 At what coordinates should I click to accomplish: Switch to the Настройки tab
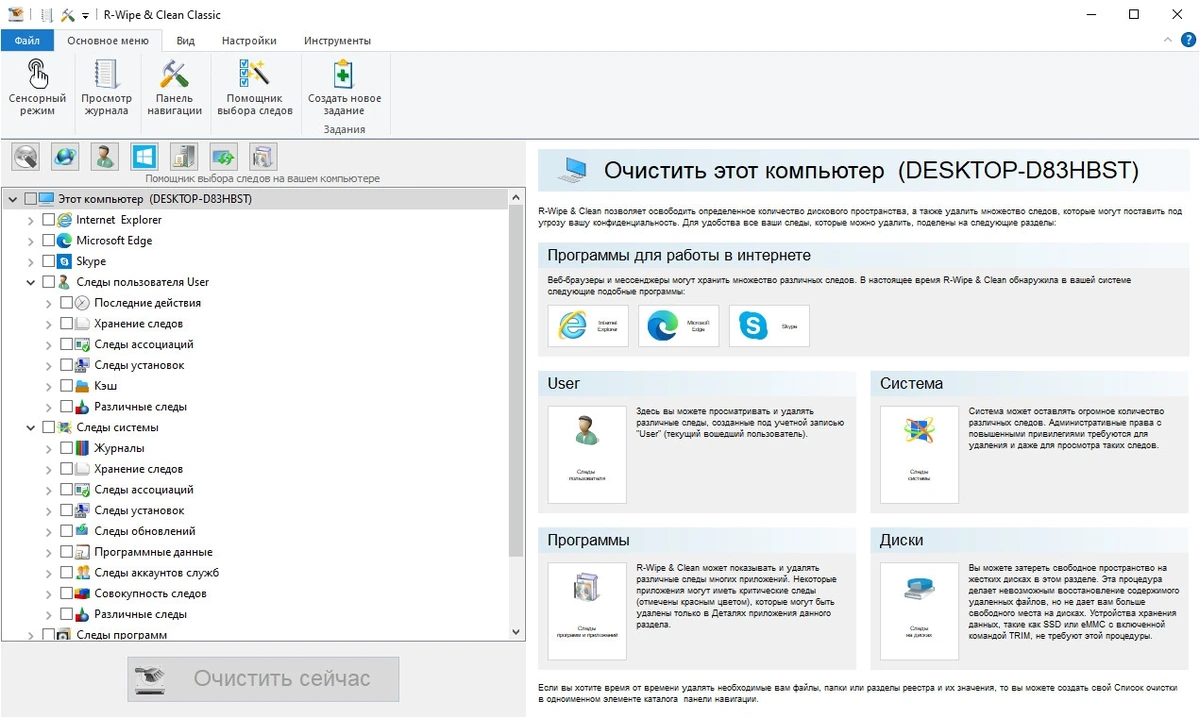[249, 41]
